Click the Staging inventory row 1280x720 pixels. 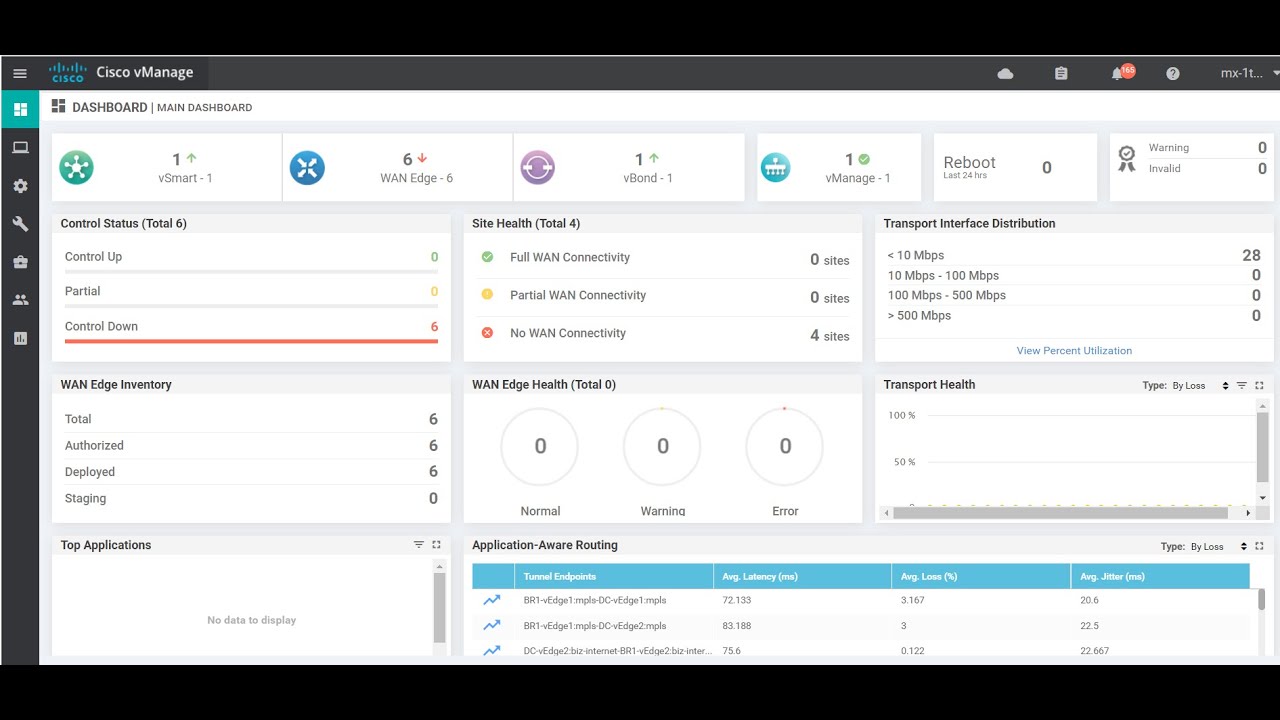coord(251,498)
